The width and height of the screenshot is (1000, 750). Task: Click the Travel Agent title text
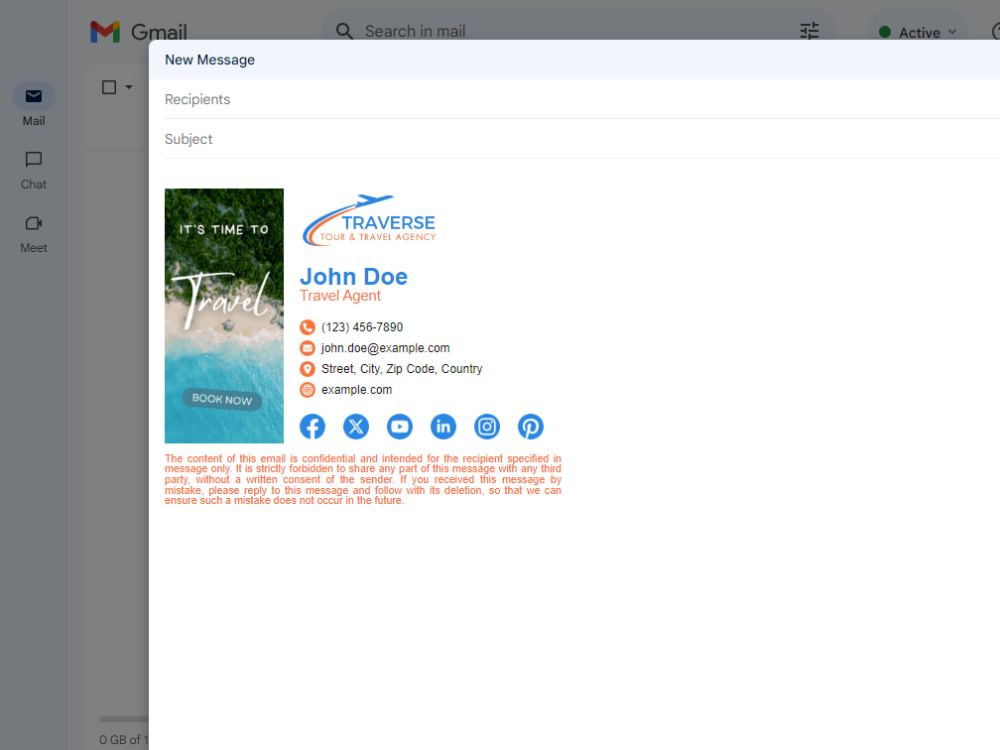tap(340, 296)
